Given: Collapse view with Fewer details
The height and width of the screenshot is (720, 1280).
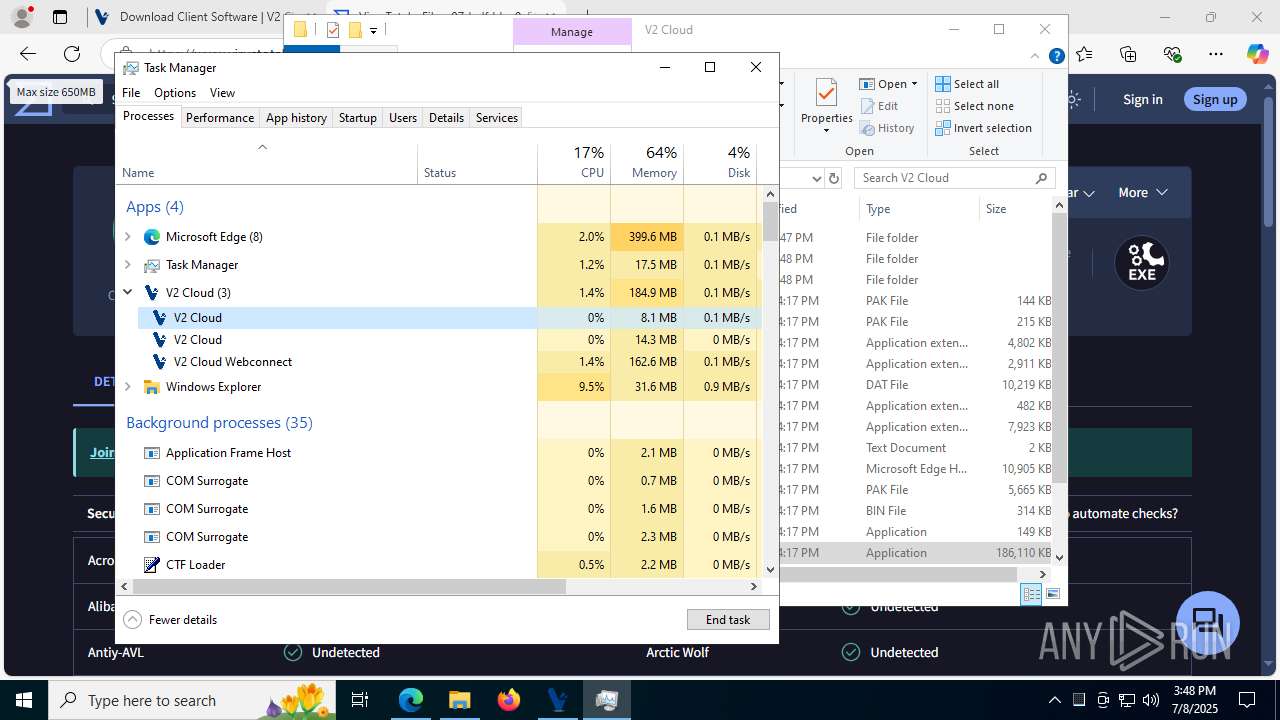Looking at the screenshot, I should [x=170, y=620].
